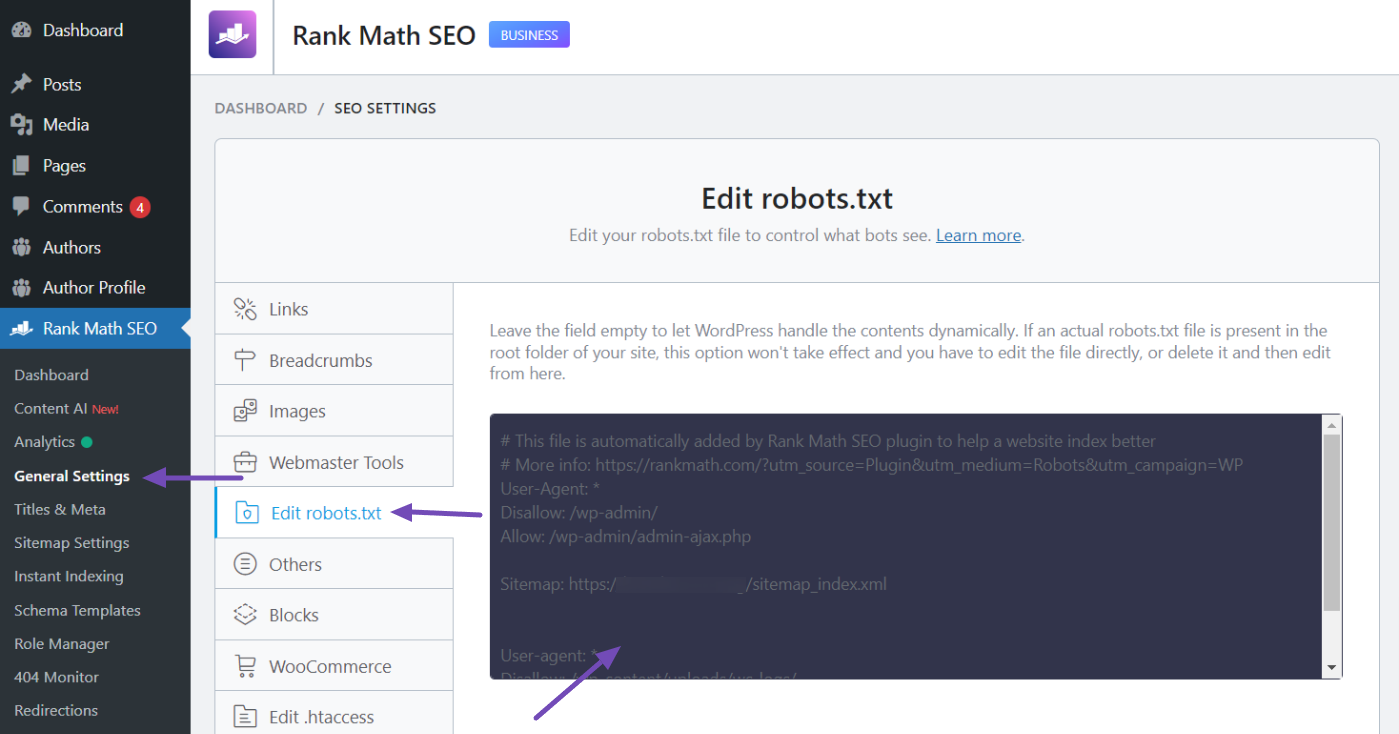
Task: Open Schema Templates submenu
Action: click(x=77, y=611)
